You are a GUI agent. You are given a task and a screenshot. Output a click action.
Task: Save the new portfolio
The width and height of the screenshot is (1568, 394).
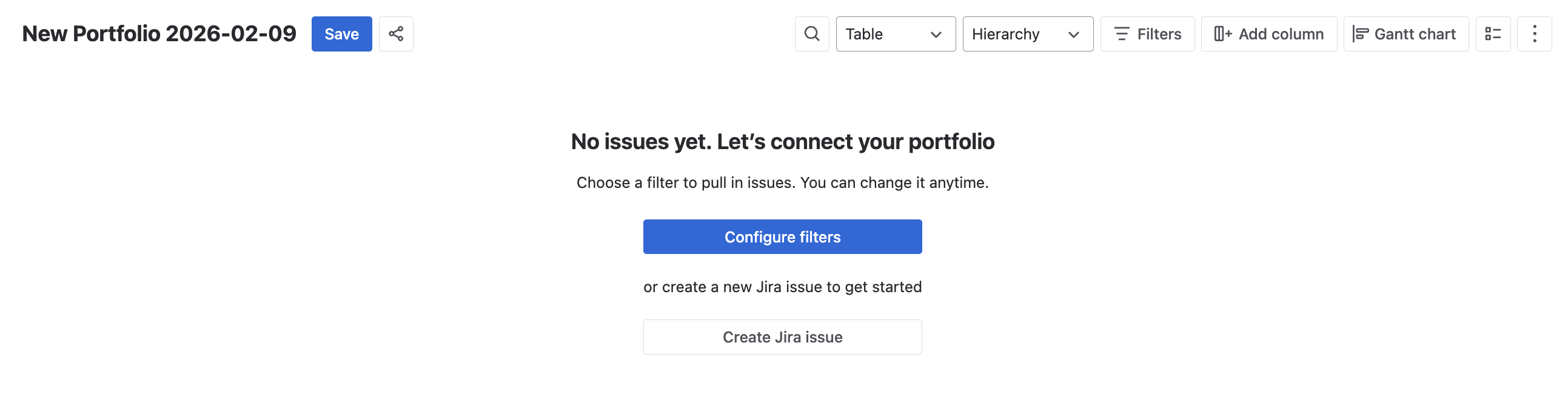pyautogui.click(x=341, y=33)
